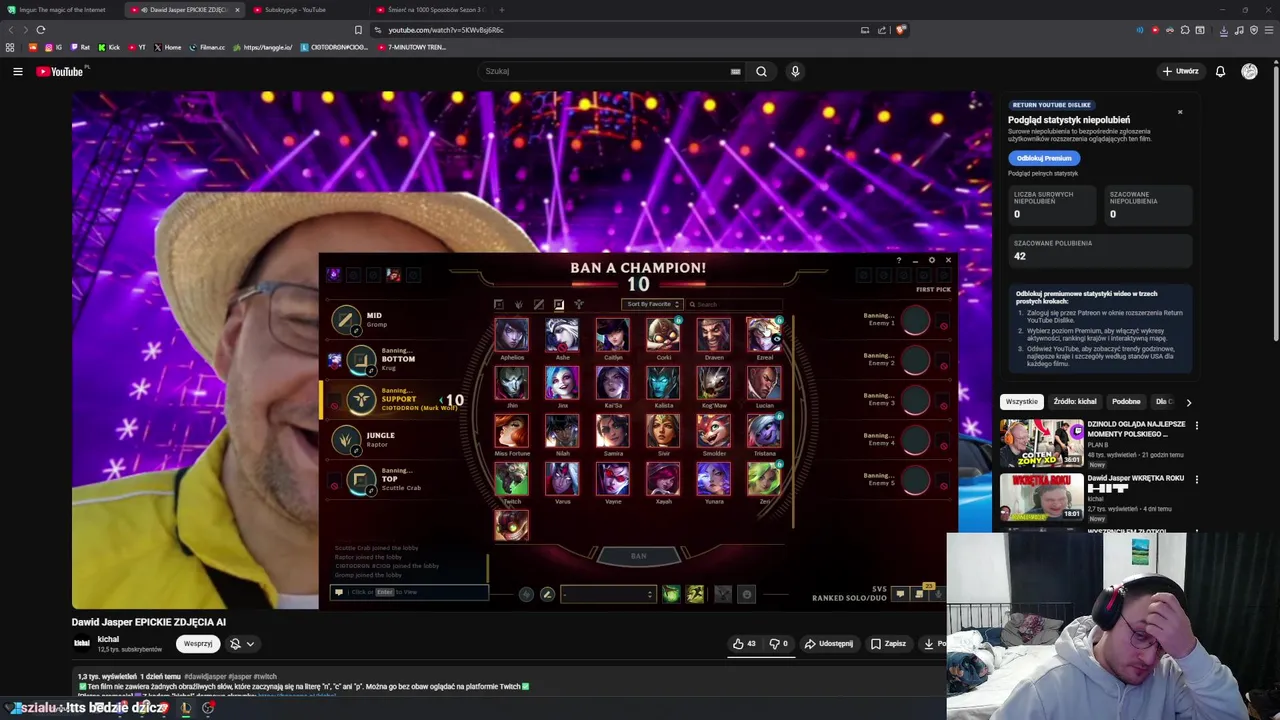Click the Zapisz save button

[888, 644]
